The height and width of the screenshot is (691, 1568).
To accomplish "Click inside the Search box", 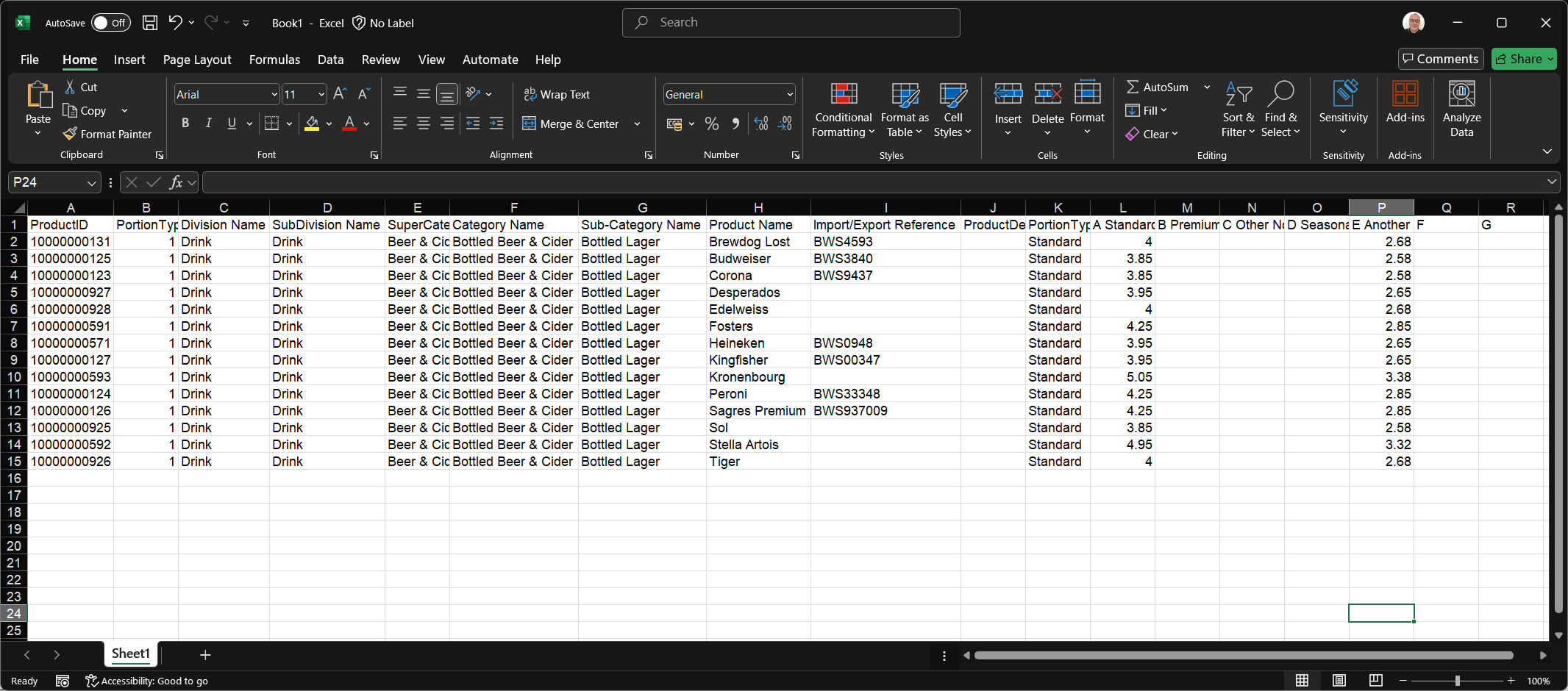I will pos(791,23).
